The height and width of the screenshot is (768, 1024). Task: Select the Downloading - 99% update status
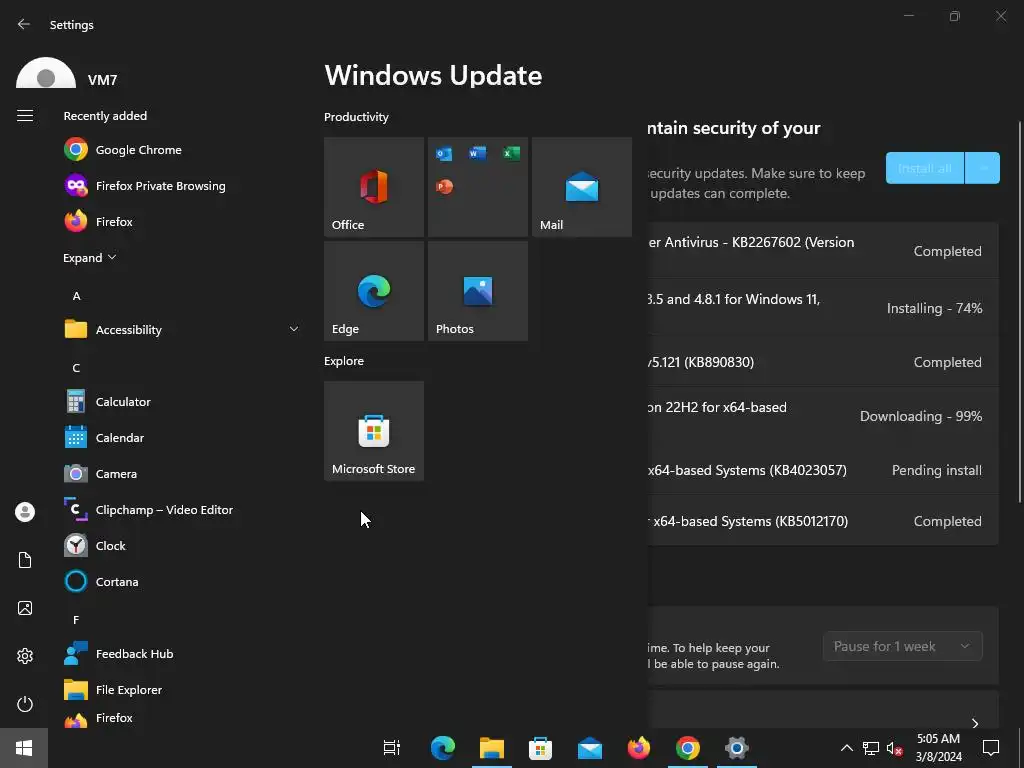coord(921,416)
